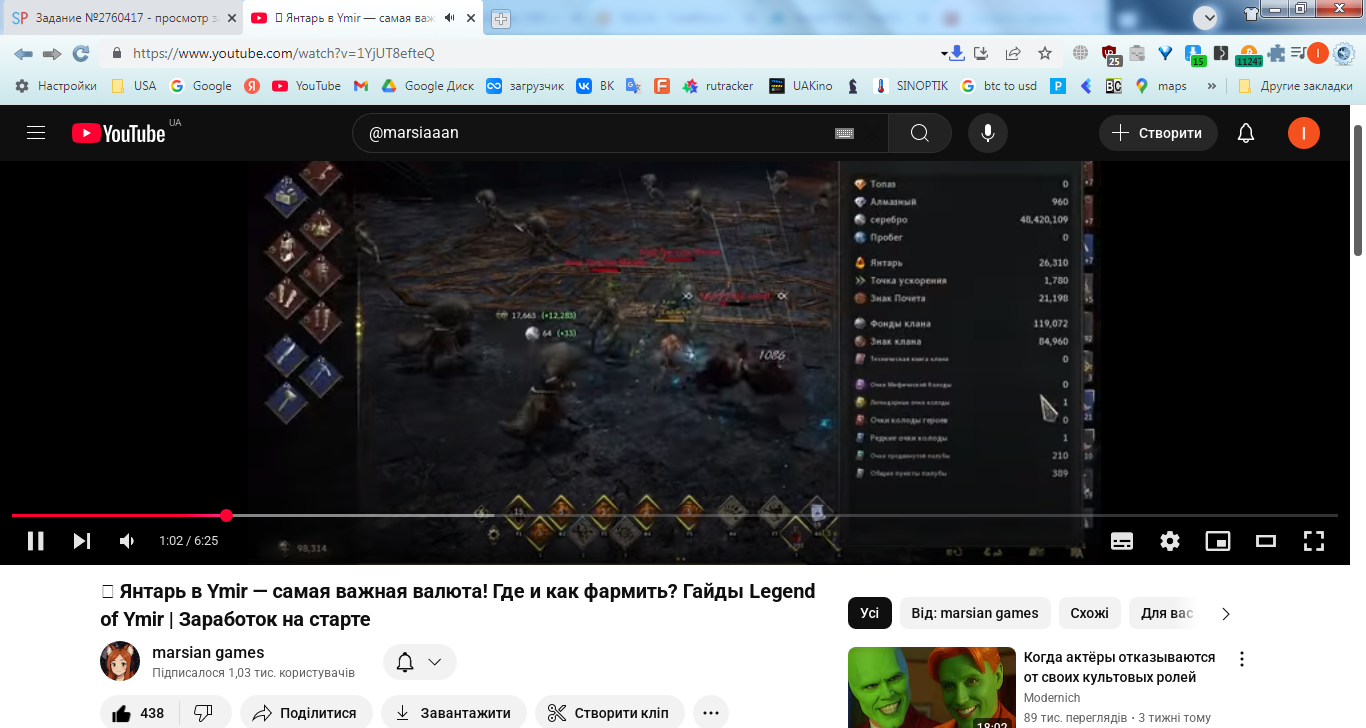Select the Схожі filter chip
Image resolution: width=1366 pixels, height=728 pixels.
pyautogui.click(x=1090, y=613)
